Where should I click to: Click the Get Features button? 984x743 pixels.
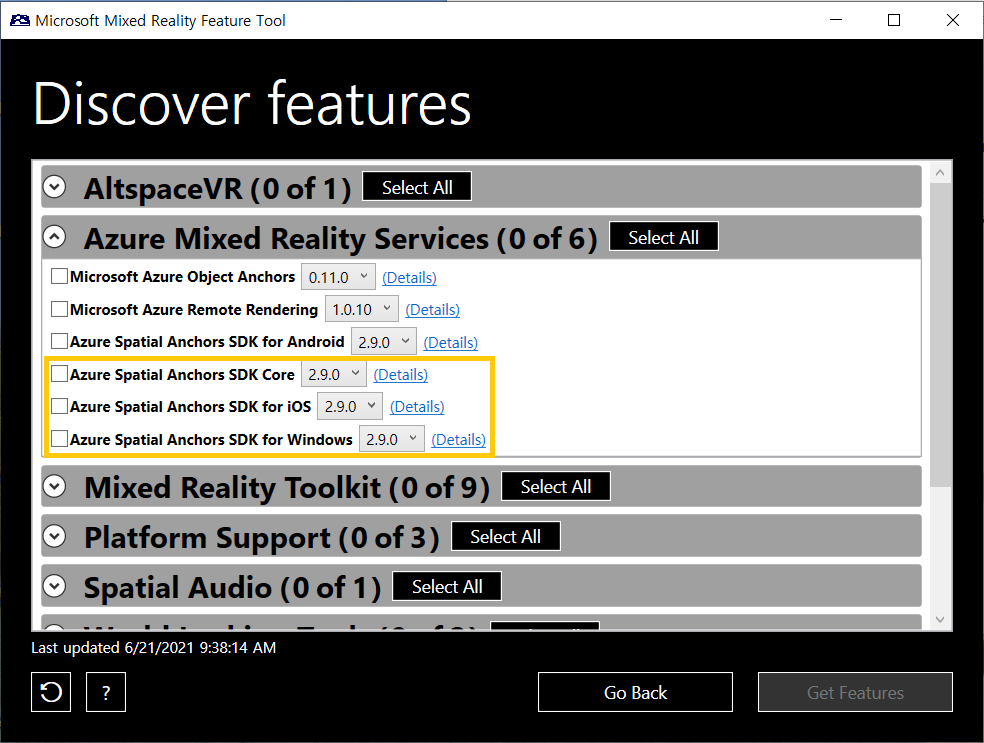pyautogui.click(x=855, y=692)
